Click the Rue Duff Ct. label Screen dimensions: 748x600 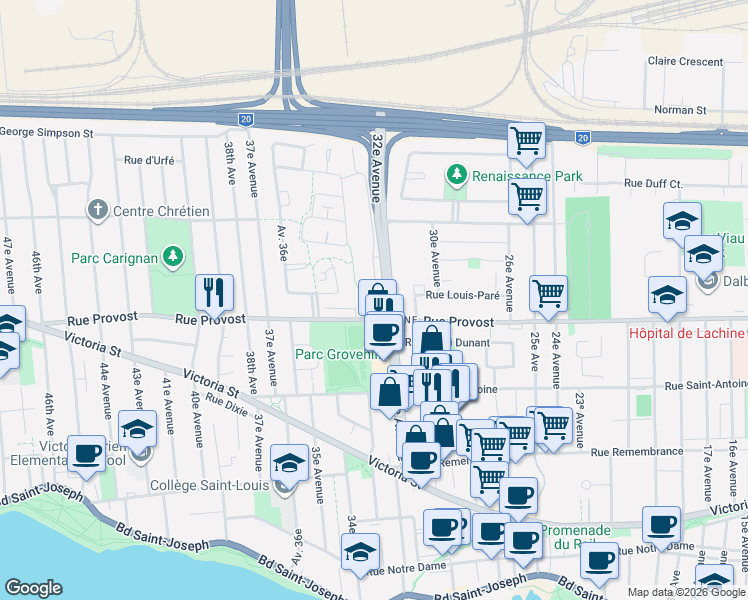coord(654,184)
